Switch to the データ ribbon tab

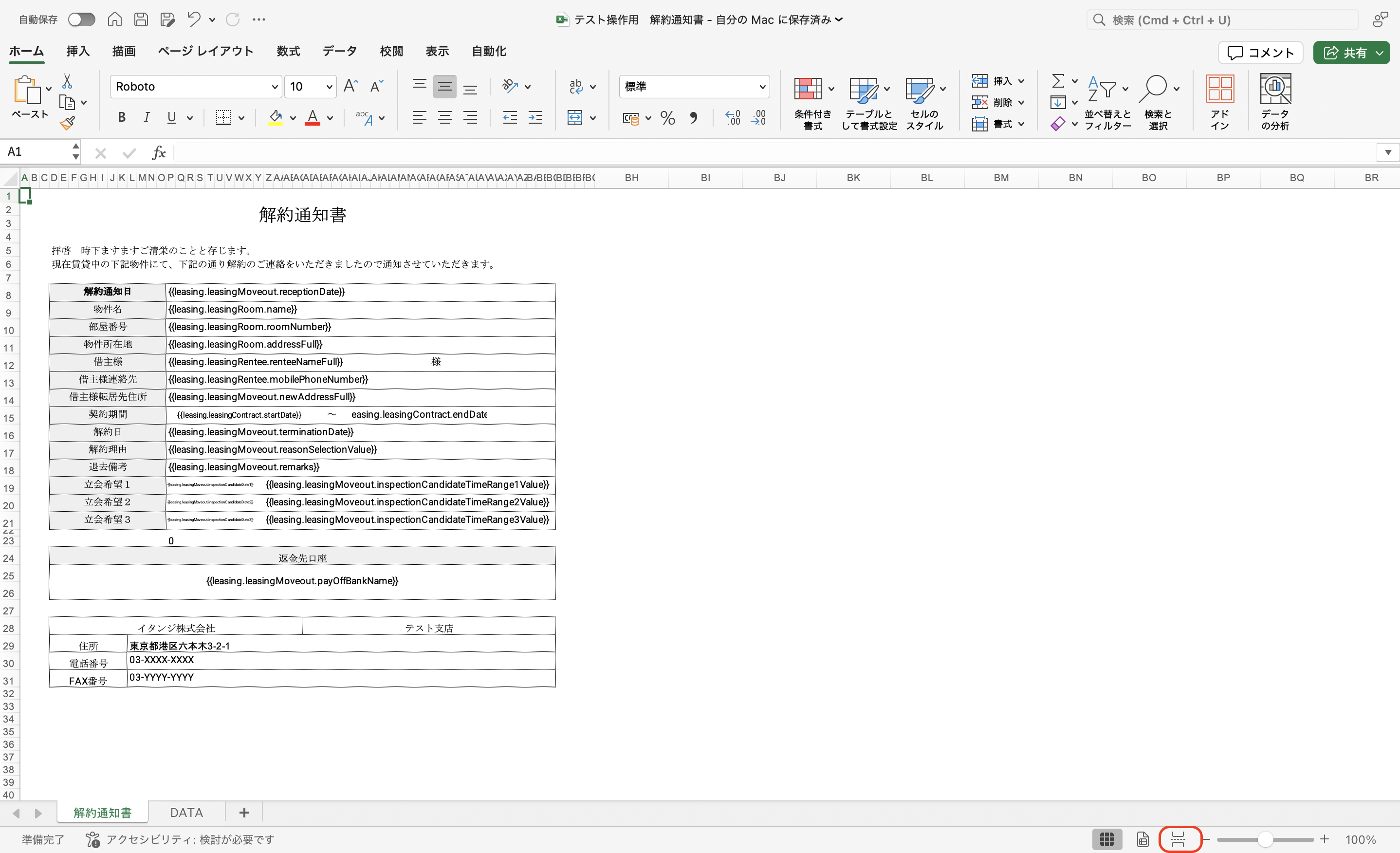tap(340, 51)
